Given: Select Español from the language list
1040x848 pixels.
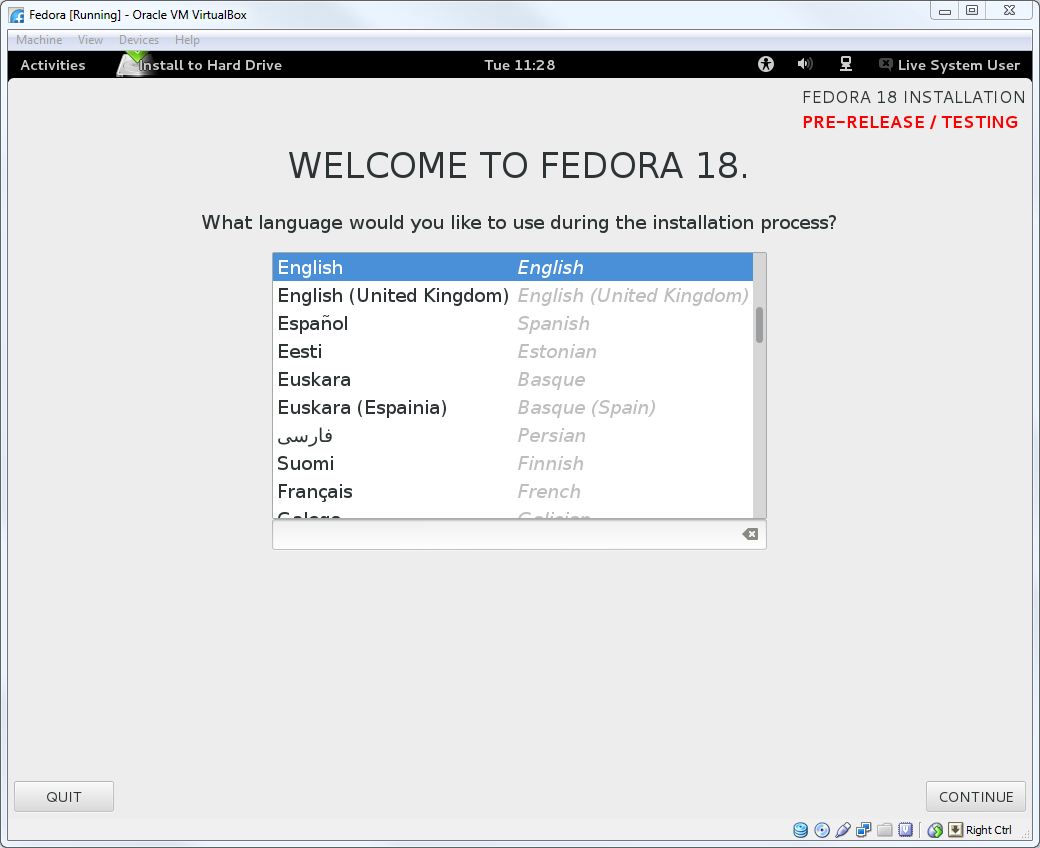Looking at the screenshot, I should pyautogui.click(x=513, y=323).
